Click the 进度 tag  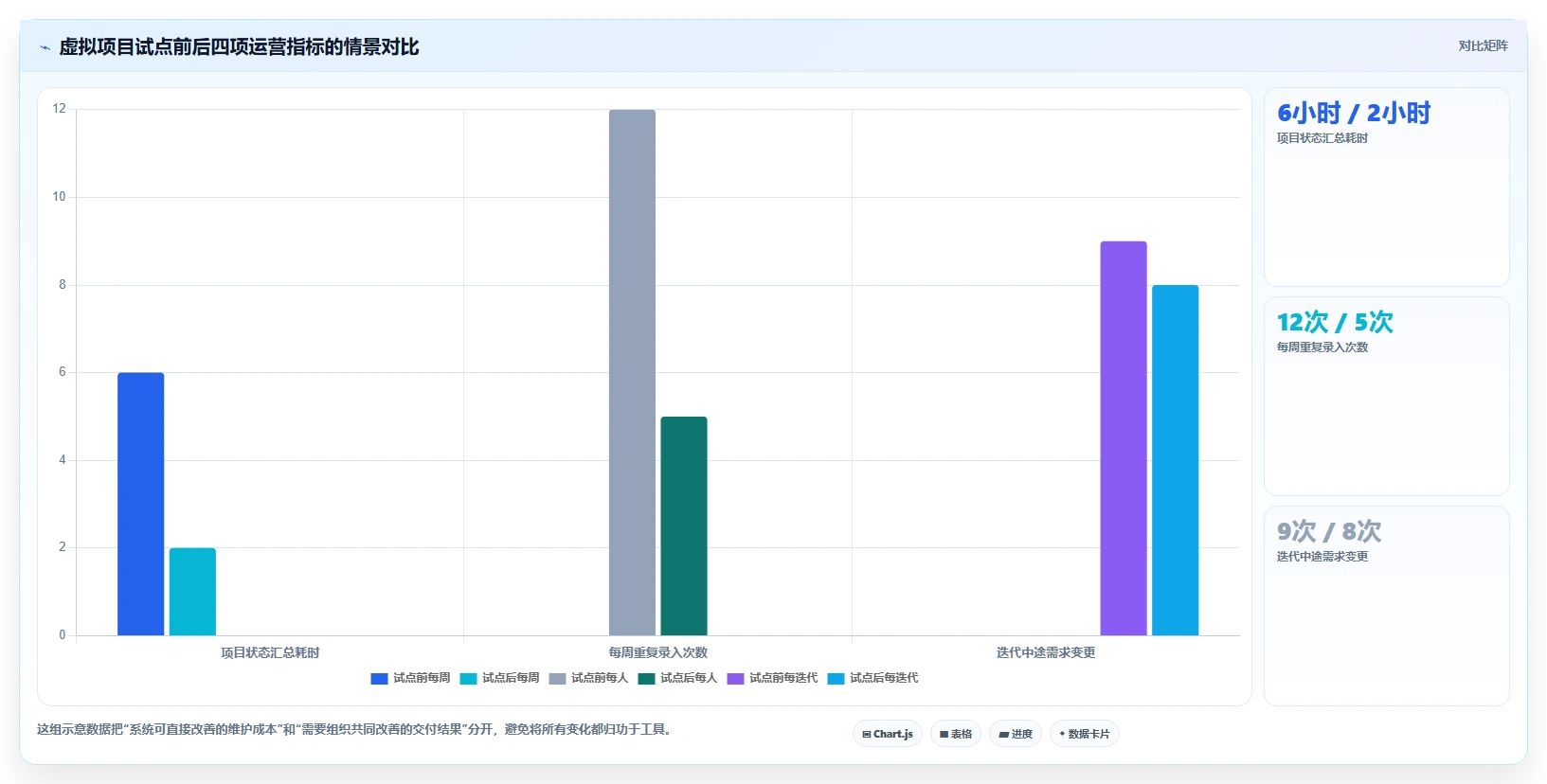coord(1016,734)
